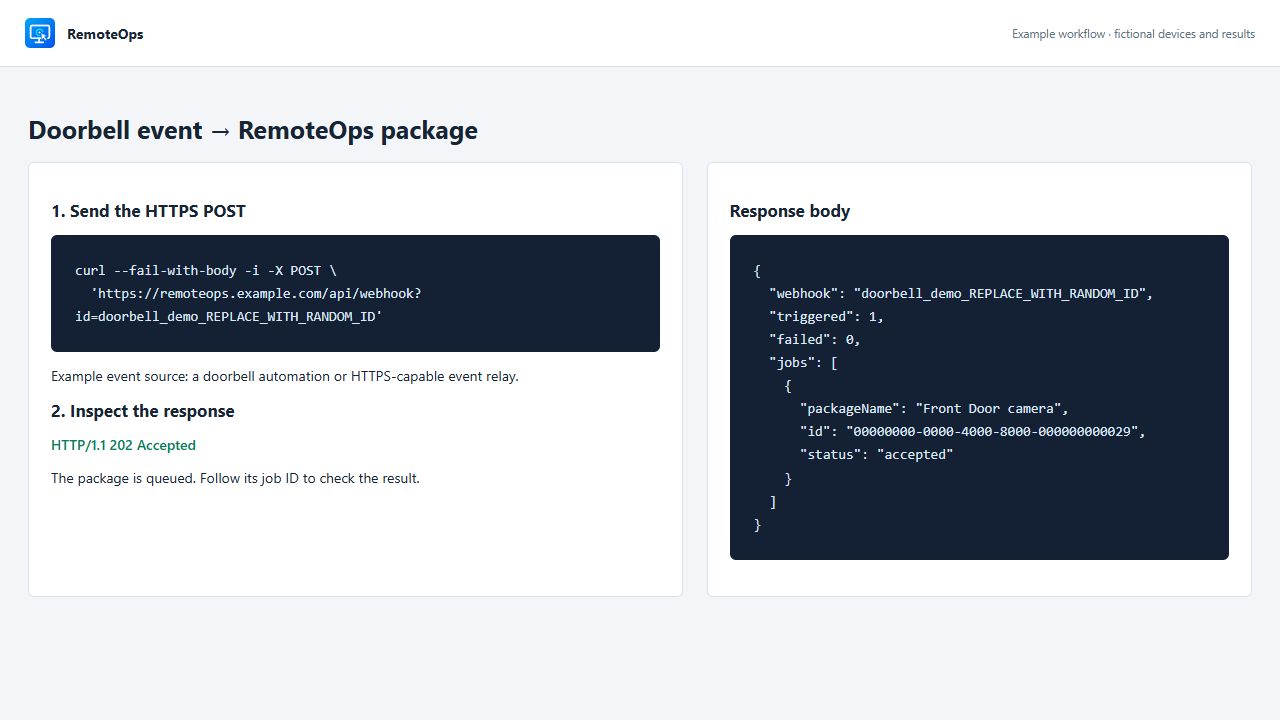The width and height of the screenshot is (1280, 720).
Task: Click the RemoteOps monitor logo icon
Action: 40,33
